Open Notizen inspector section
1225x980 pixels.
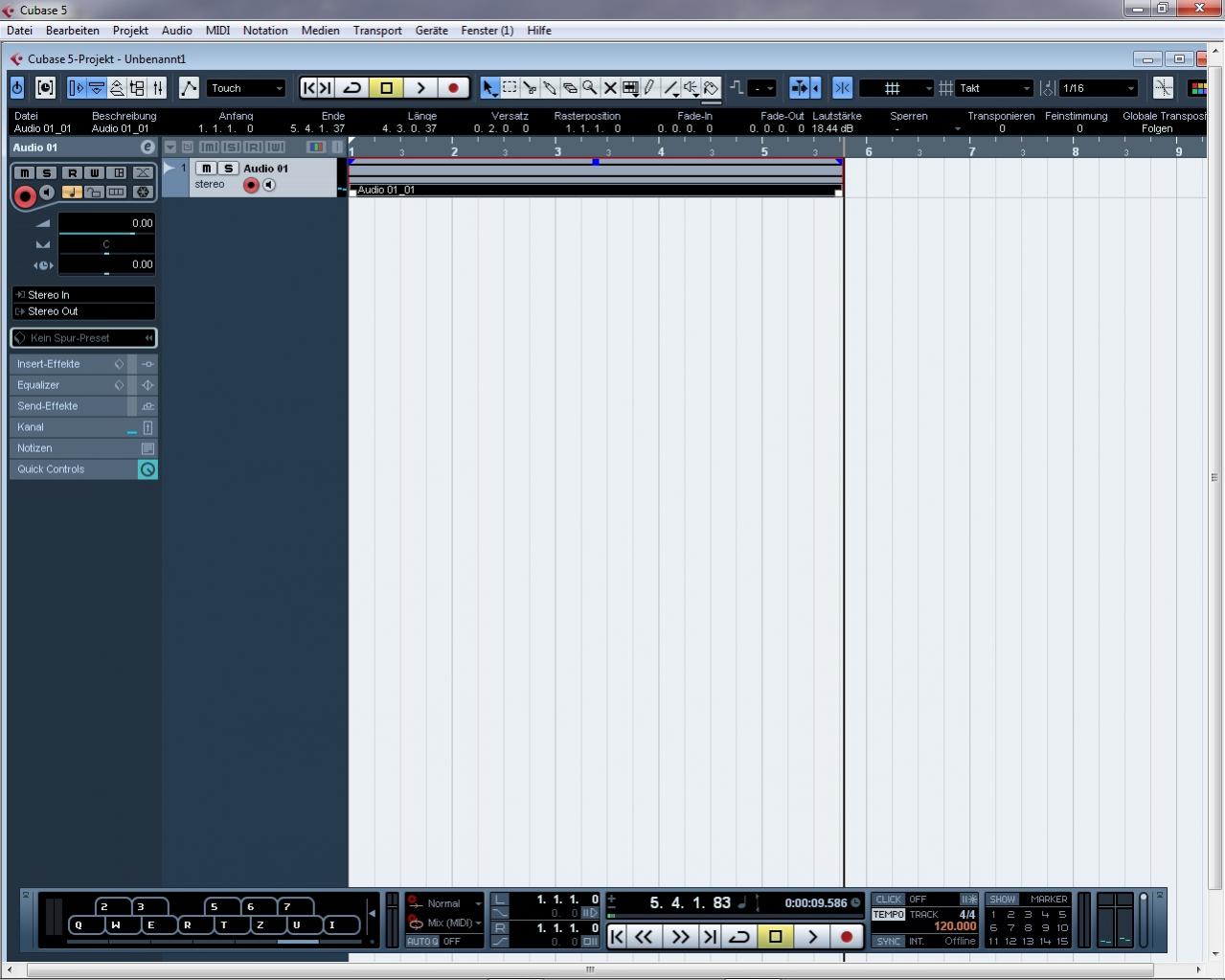83,448
